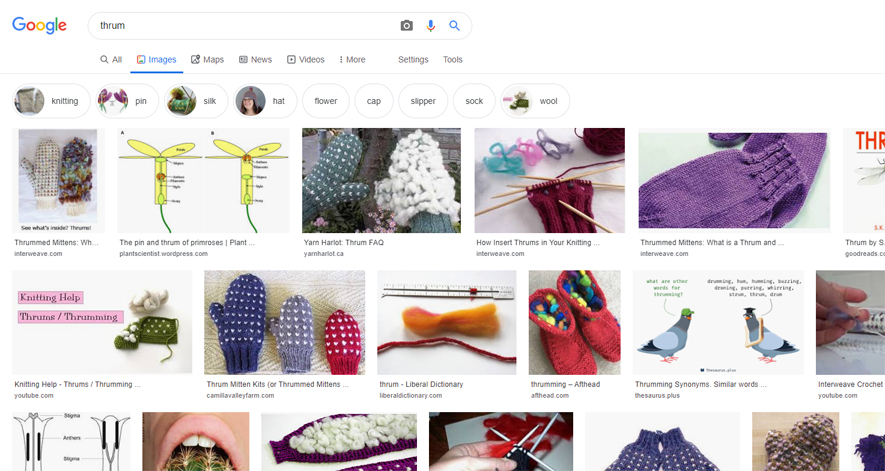Open mouth with cactus image
The width and height of the screenshot is (885, 471).
click(x=195, y=442)
